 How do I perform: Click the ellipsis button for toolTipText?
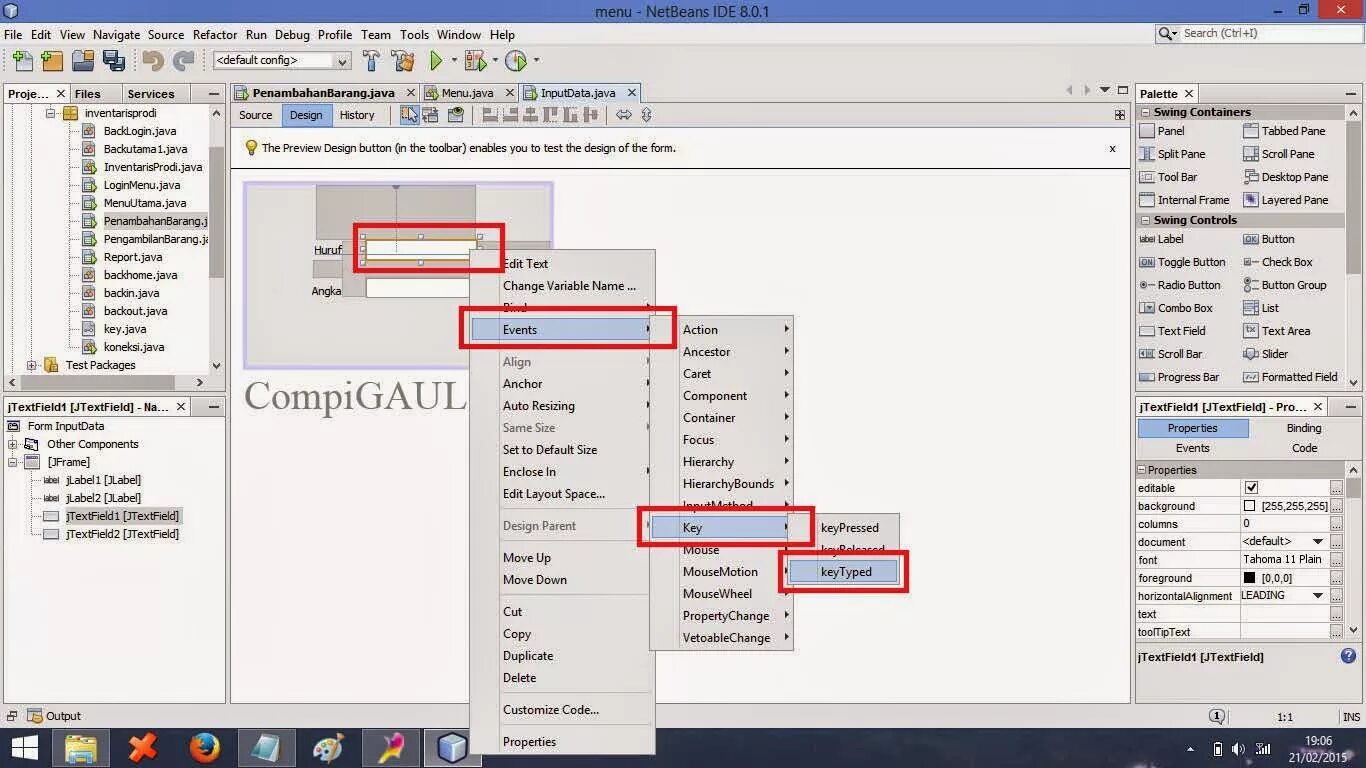point(1336,632)
